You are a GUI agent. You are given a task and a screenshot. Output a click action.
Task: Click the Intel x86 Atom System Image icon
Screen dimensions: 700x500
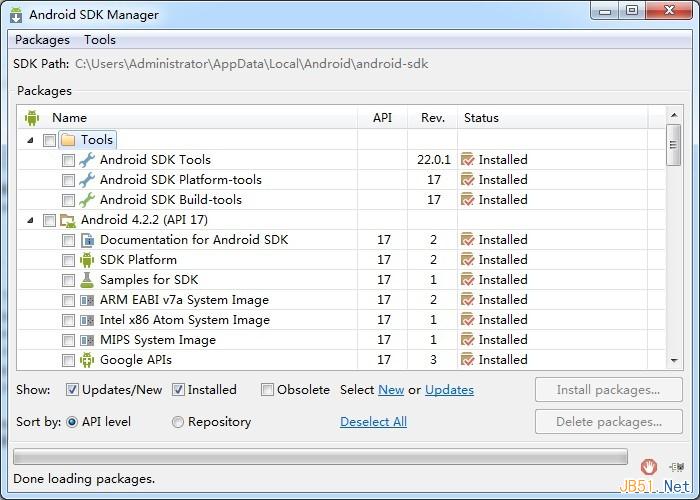(87, 320)
